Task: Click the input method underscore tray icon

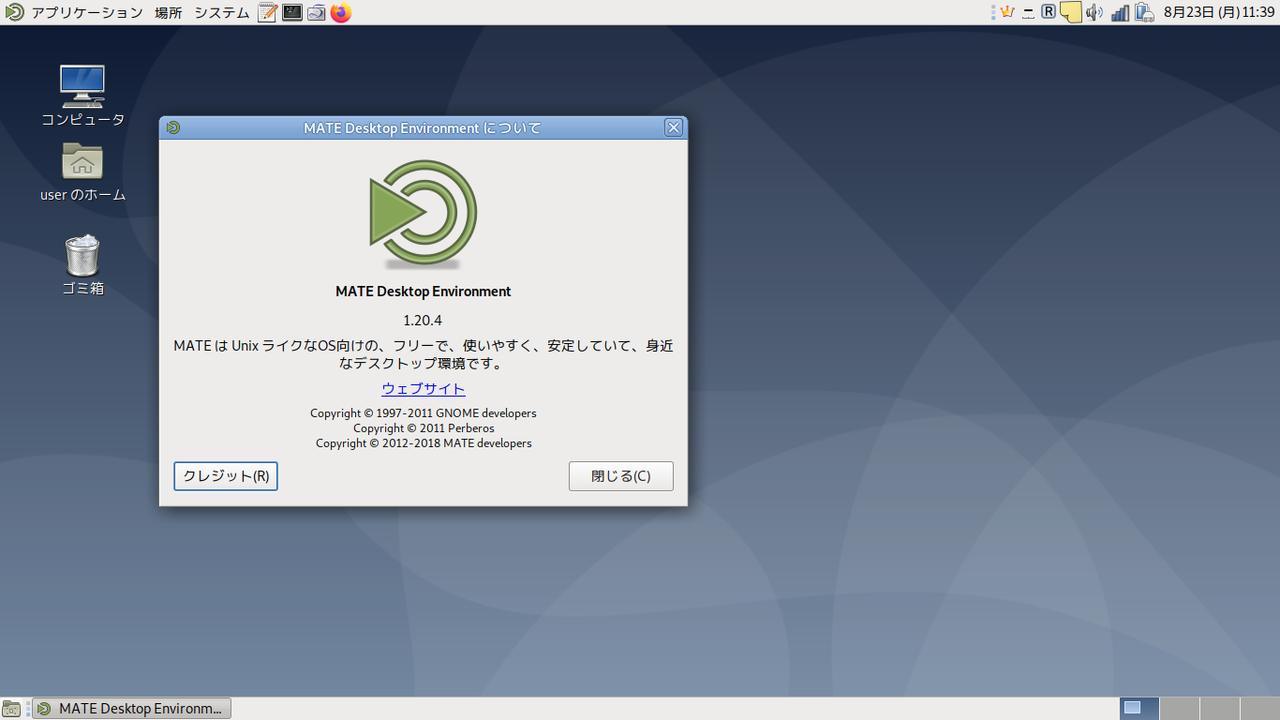Action: (1028, 13)
